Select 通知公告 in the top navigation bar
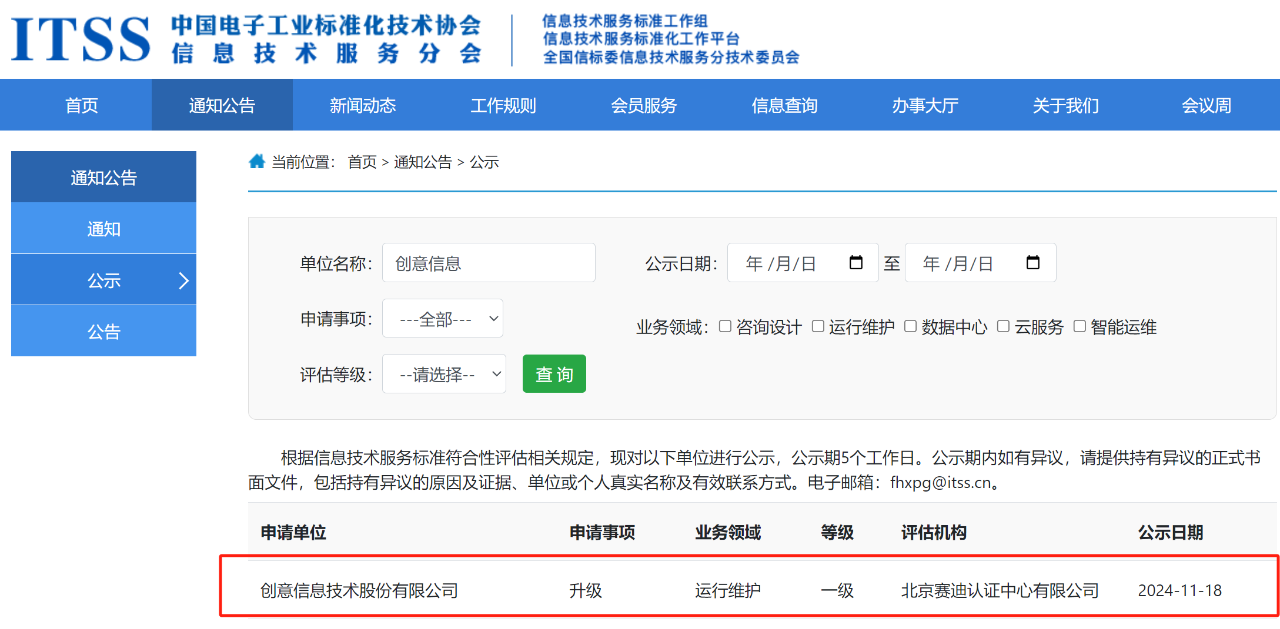This screenshot has width=1280, height=629. 222,105
